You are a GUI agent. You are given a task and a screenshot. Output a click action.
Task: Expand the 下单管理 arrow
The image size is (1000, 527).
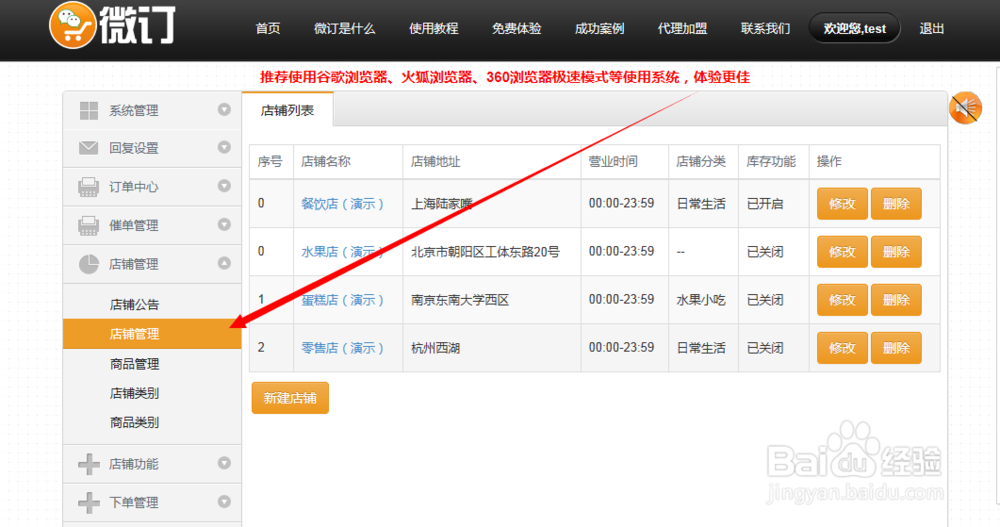pos(224,501)
